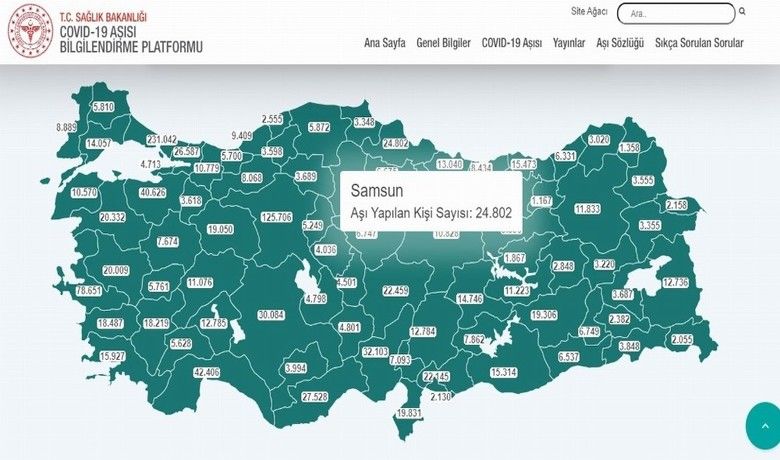Select province labeled 27.528
The image size is (780, 460).
pyautogui.click(x=315, y=396)
